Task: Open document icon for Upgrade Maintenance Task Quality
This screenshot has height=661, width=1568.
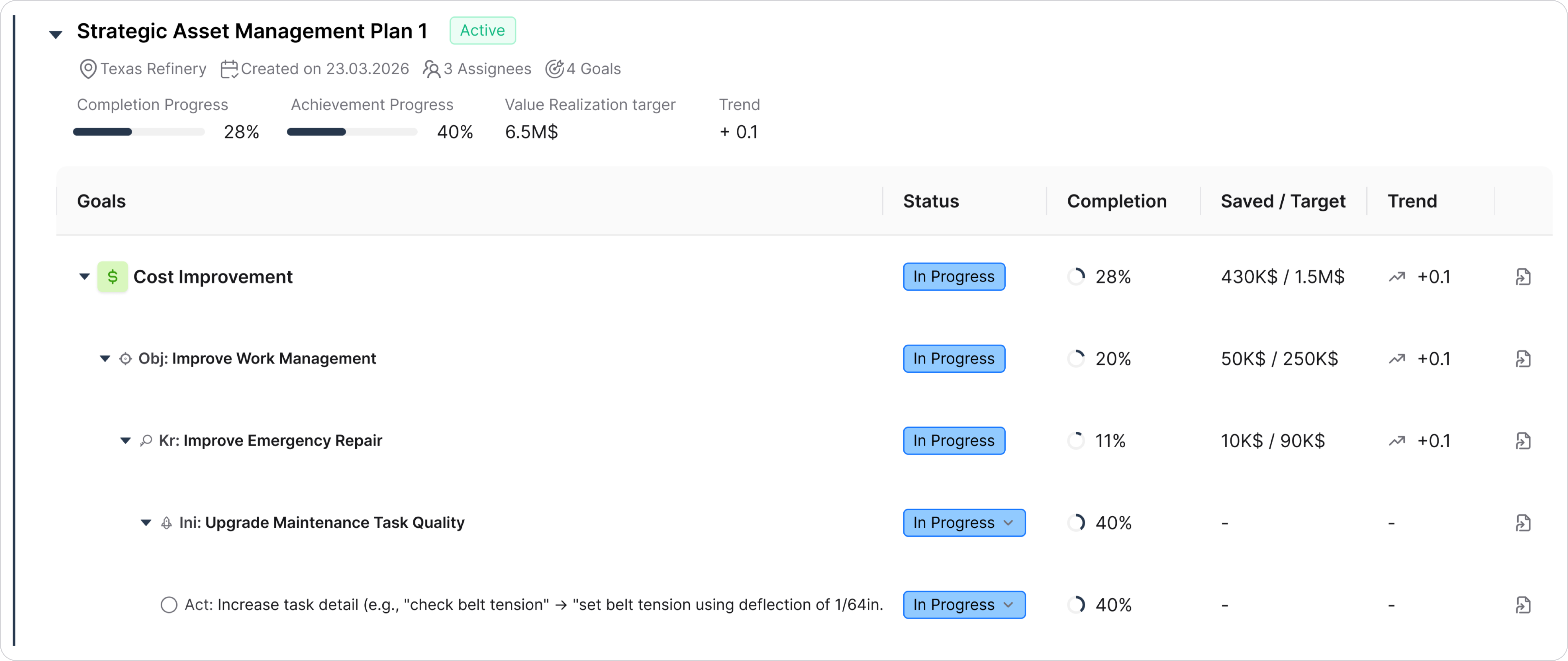Action: point(1523,523)
